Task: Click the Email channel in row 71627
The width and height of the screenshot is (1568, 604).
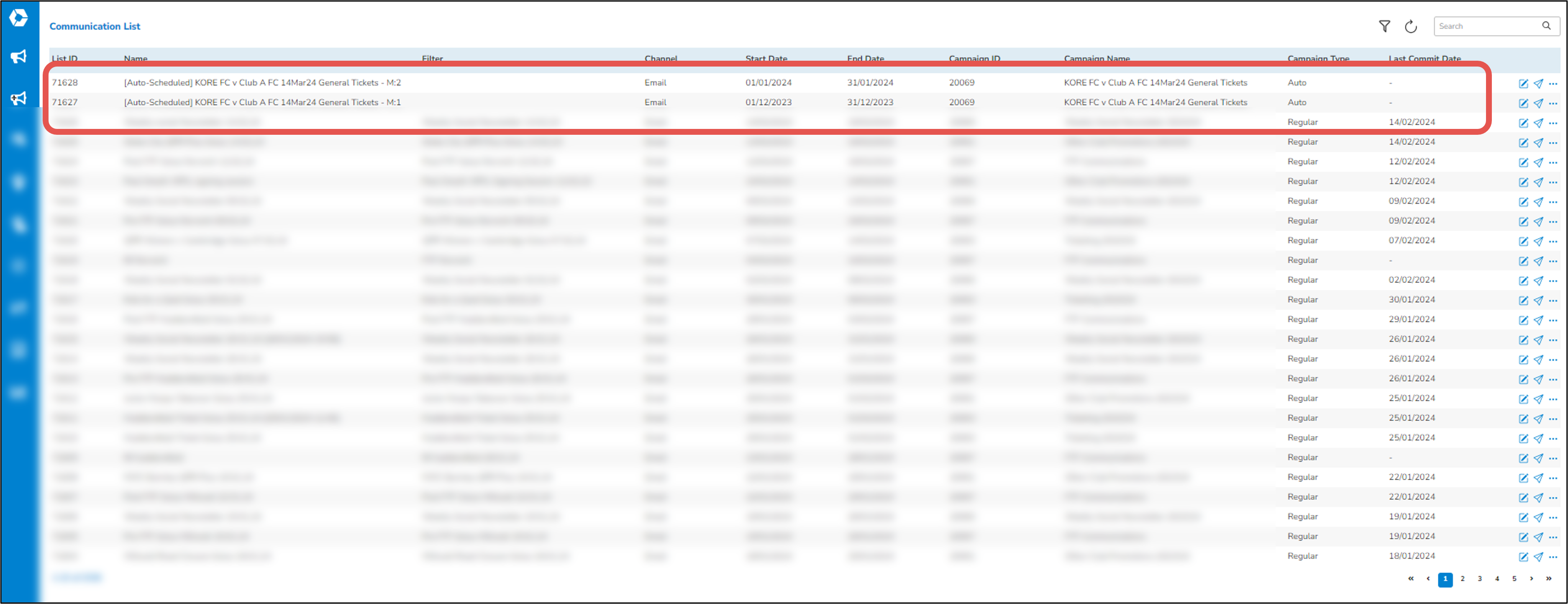Action: pyautogui.click(x=655, y=102)
